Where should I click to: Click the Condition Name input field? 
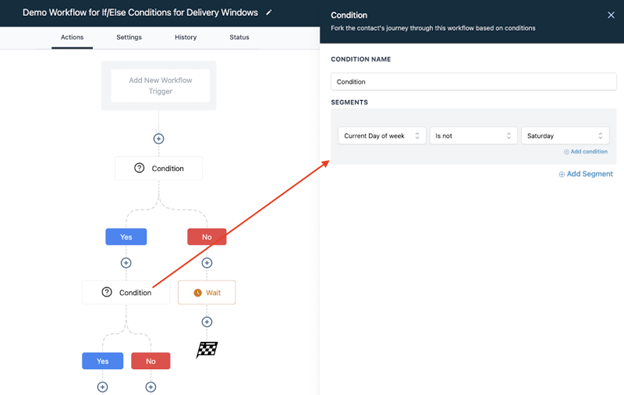[x=474, y=82]
